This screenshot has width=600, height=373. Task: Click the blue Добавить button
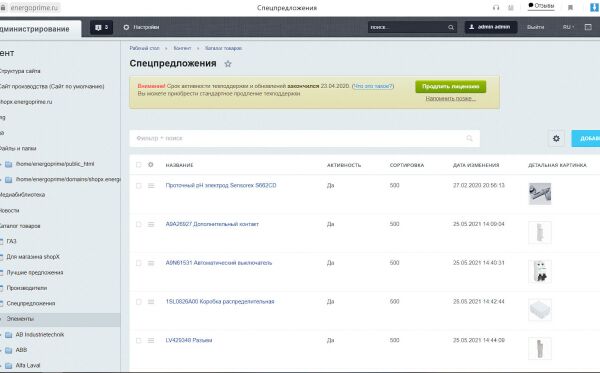click(586, 138)
